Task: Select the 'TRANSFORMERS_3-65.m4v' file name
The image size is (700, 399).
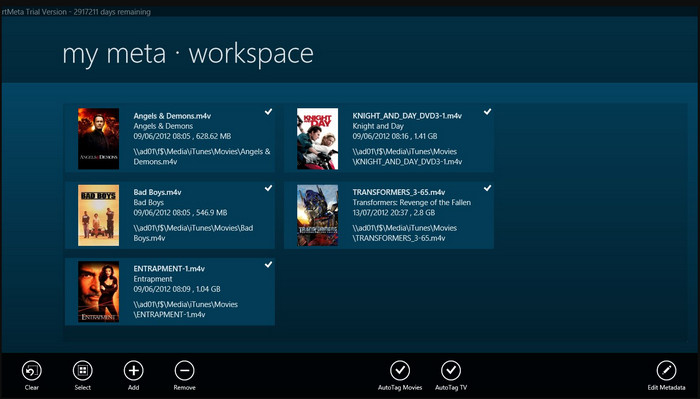Action: pyautogui.click(x=399, y=192)
